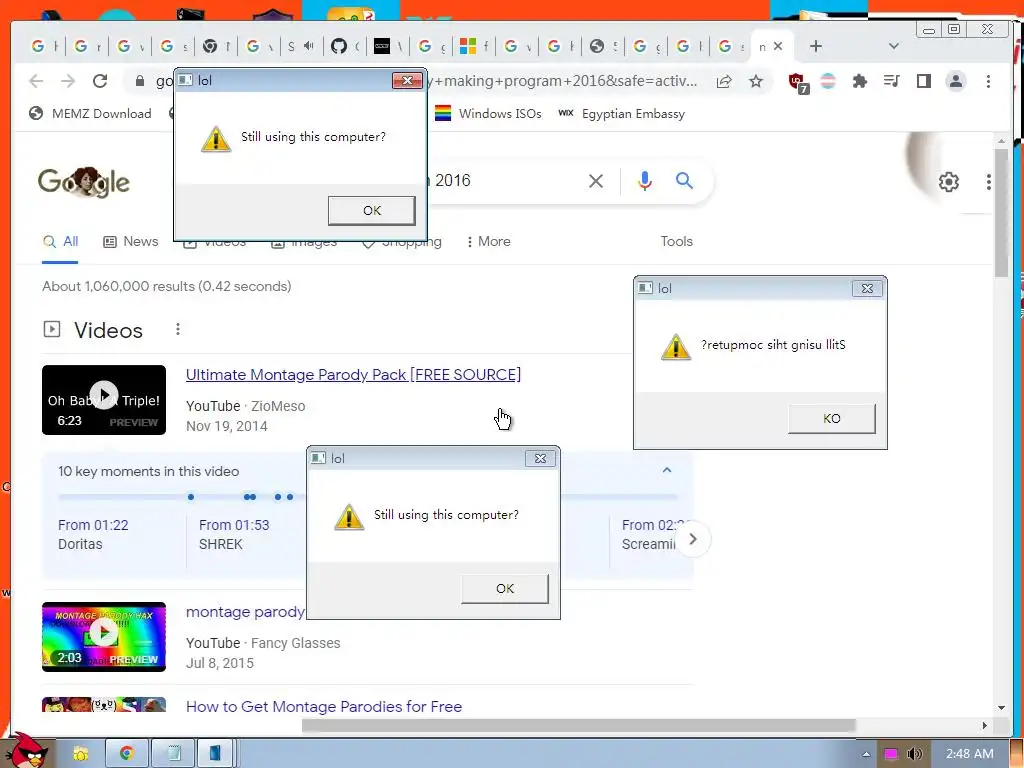Close the active Chrome tab
Viewport: 1024px width, 768px height.
coord(778,46)
